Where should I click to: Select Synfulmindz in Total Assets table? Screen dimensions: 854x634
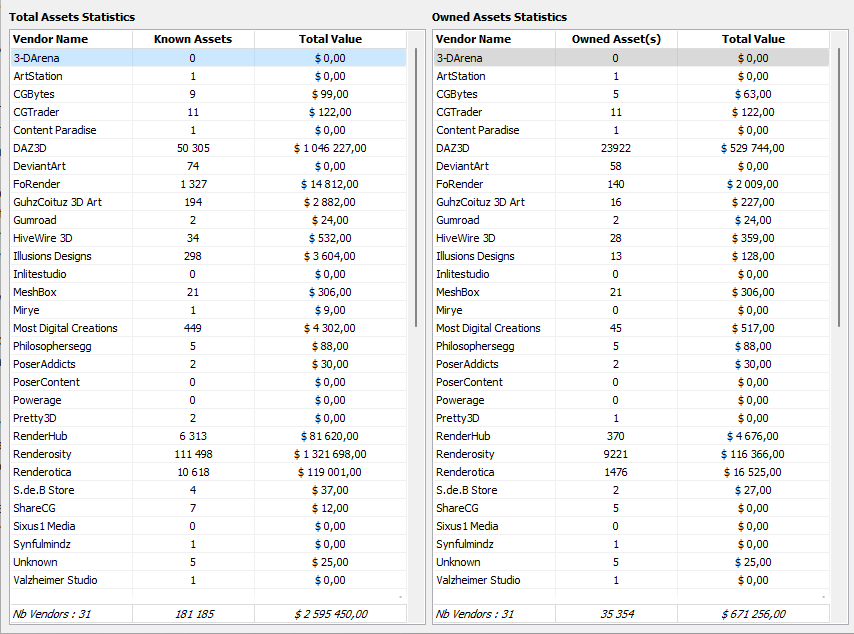click(x=209, y=544)
